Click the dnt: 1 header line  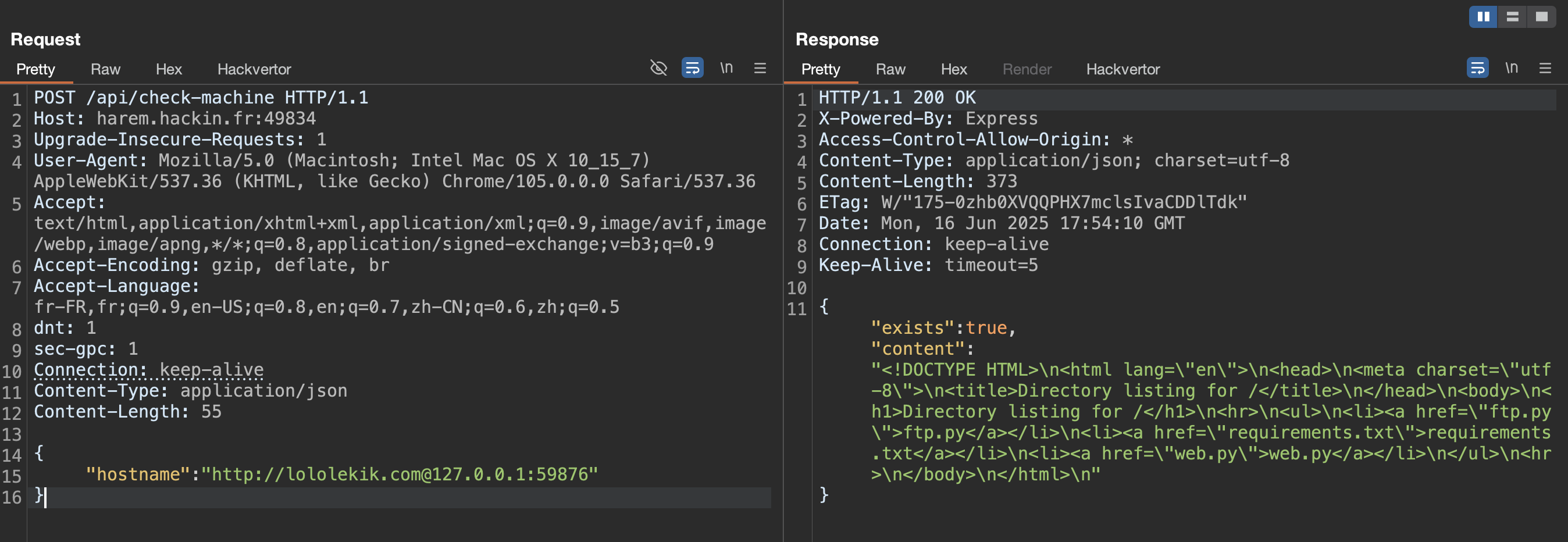(x=65, y=328)
